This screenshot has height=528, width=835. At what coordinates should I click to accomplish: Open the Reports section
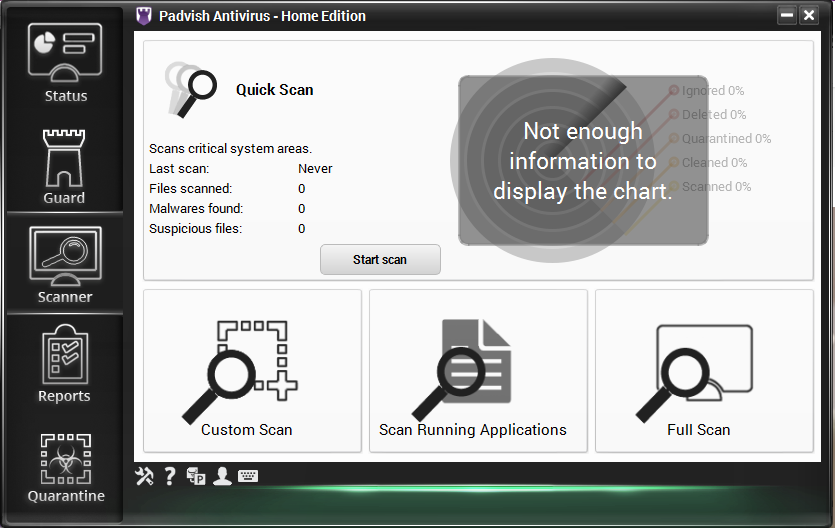[64, 364]
